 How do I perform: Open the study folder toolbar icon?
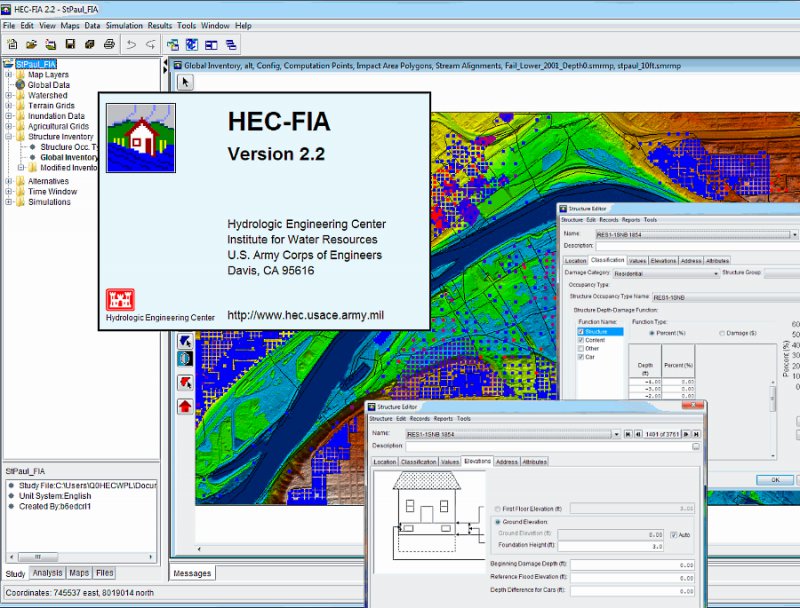pos(32,44)
